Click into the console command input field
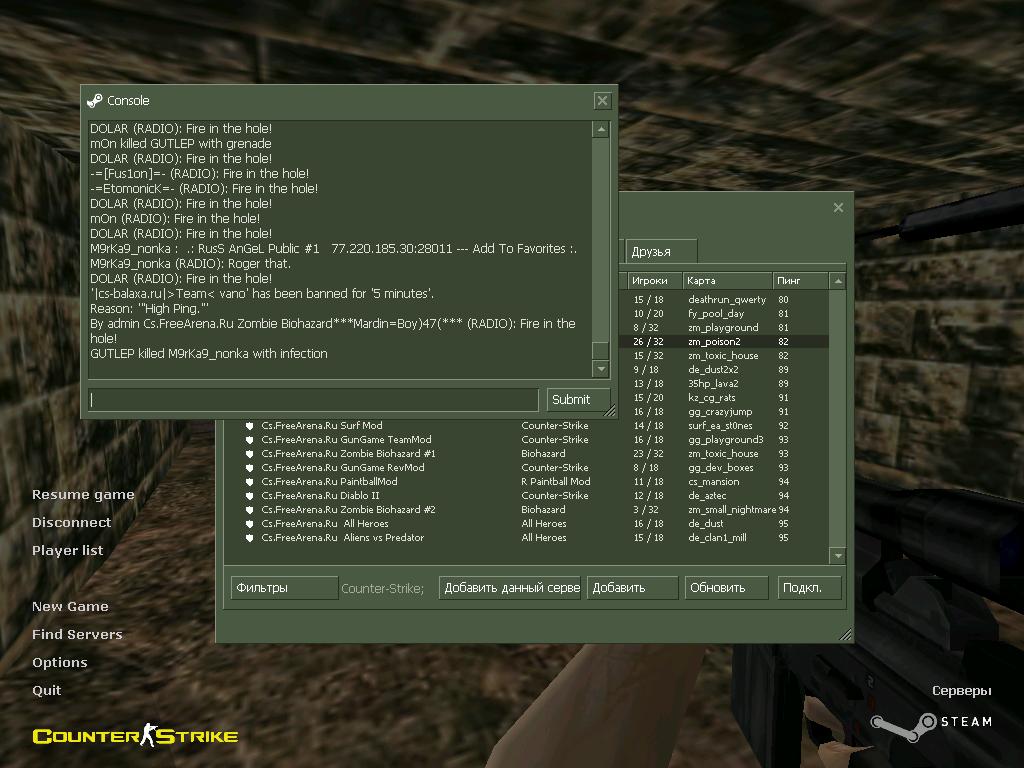This screenshot has height=768, width=1024. 313,400
